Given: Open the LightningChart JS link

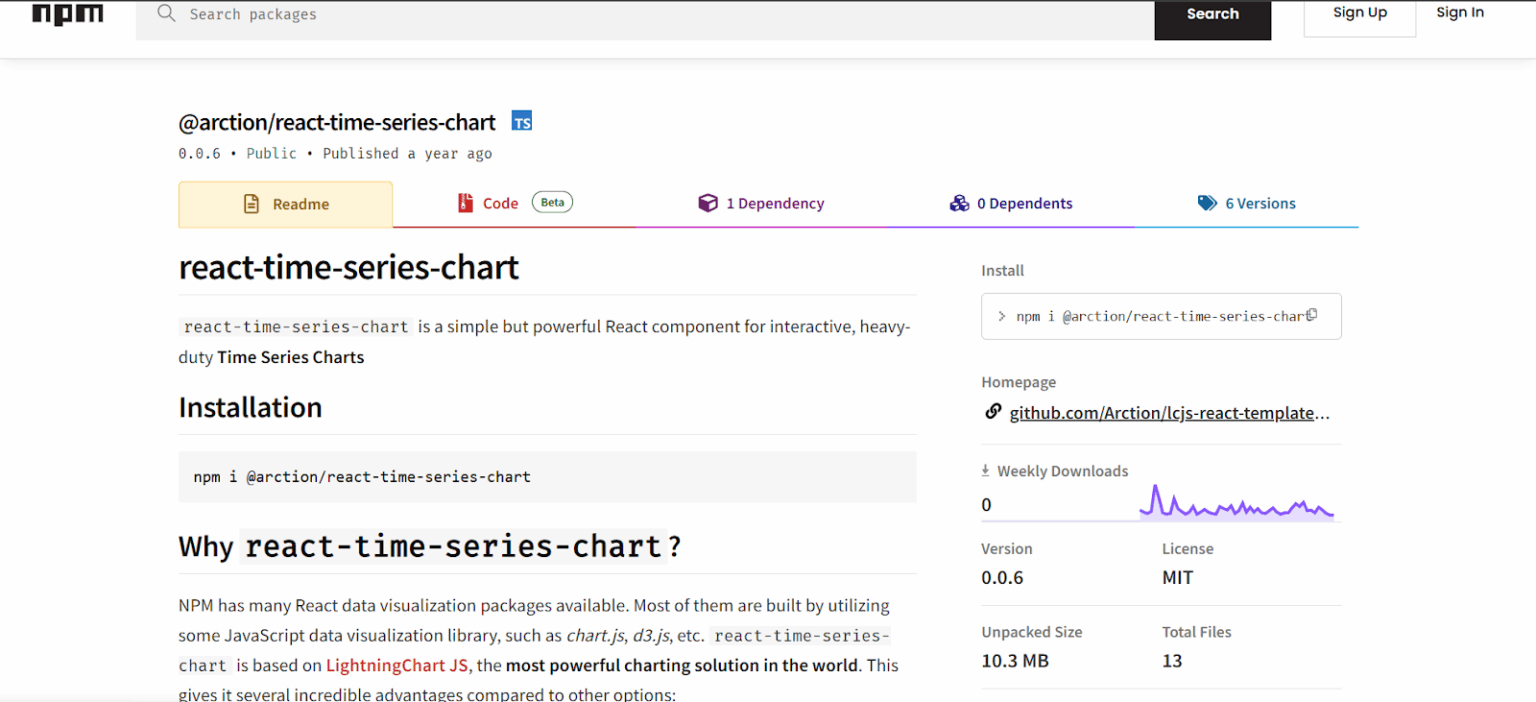Looking at the screenshot, I should (x=396, y=665).
